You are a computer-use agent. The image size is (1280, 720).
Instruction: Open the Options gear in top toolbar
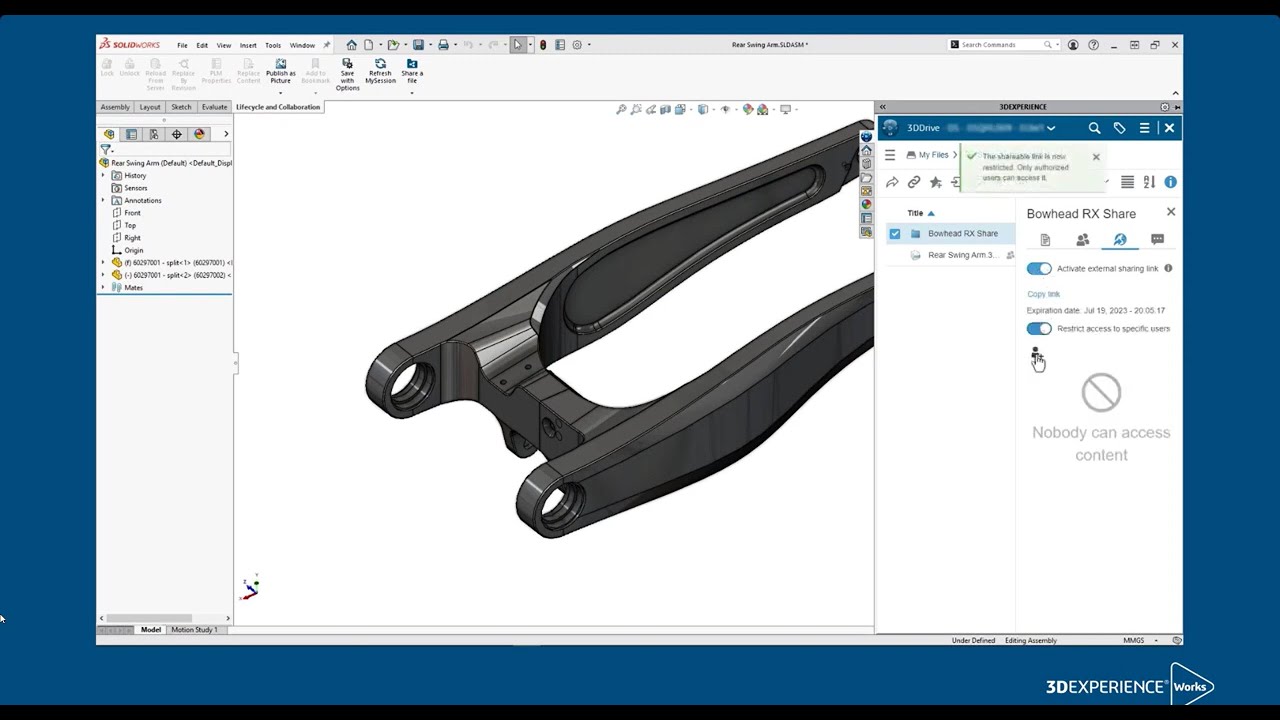577,45
